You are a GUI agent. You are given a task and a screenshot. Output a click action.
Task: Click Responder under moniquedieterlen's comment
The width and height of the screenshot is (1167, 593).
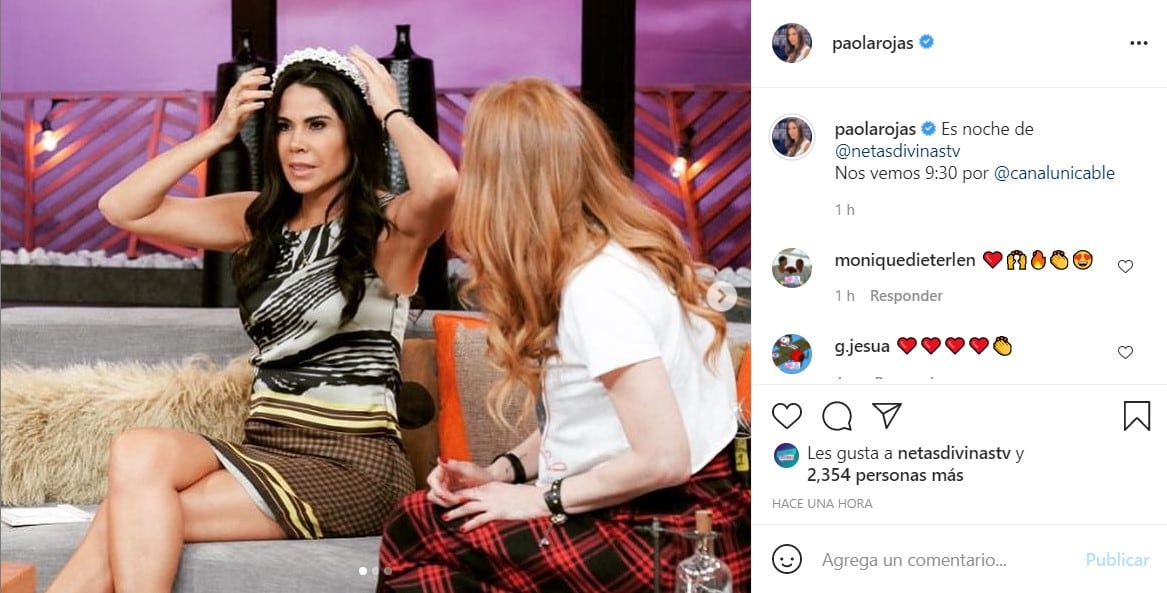click(x=906, y=295)
